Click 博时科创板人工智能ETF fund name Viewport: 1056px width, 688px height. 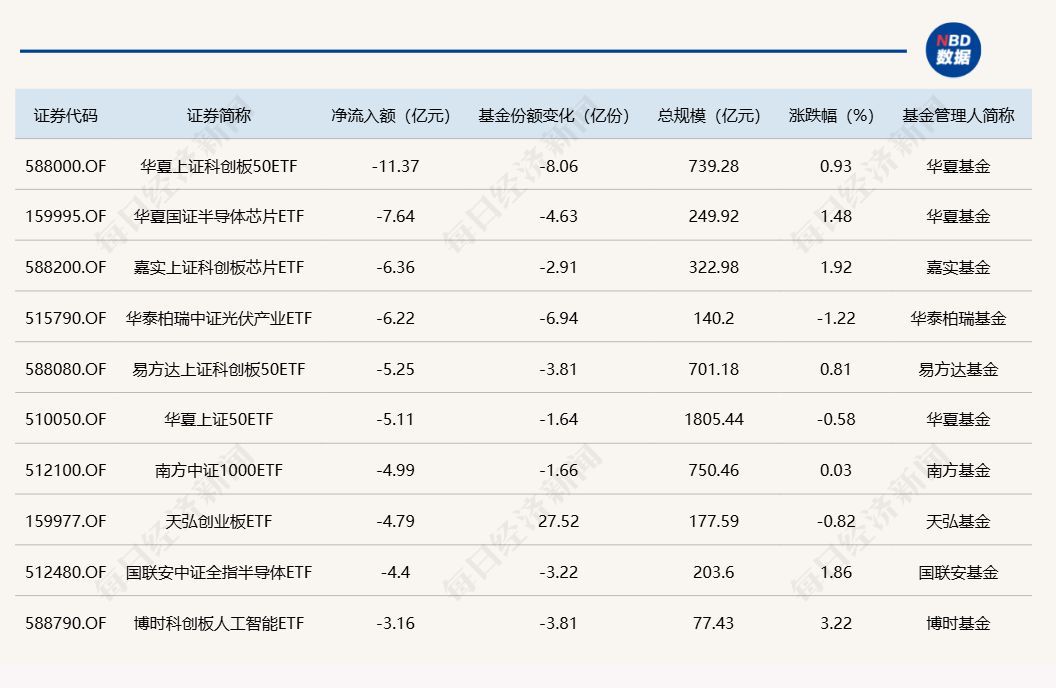(218, 624)
